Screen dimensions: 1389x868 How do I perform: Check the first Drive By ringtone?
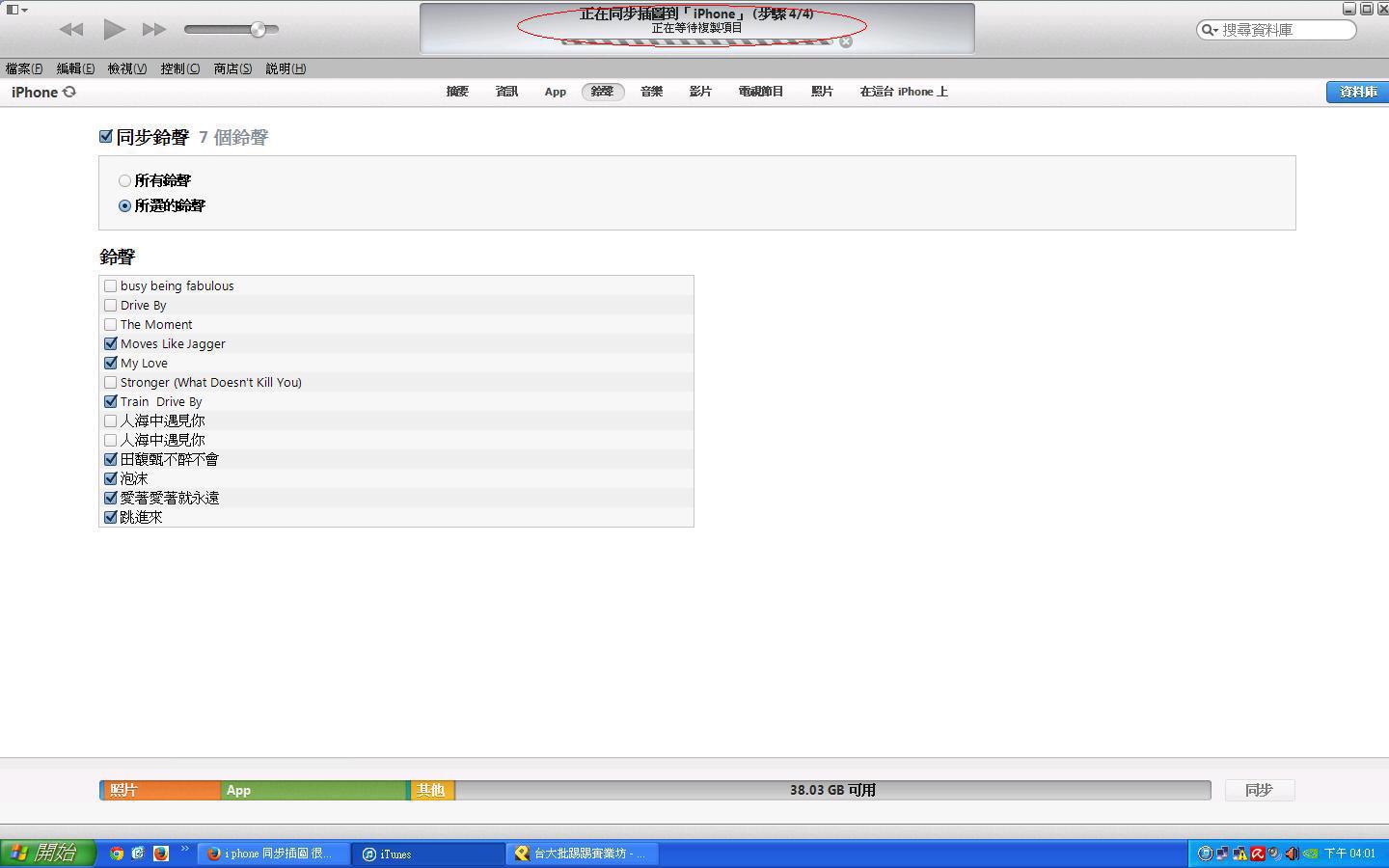click(x=110, y=305)
